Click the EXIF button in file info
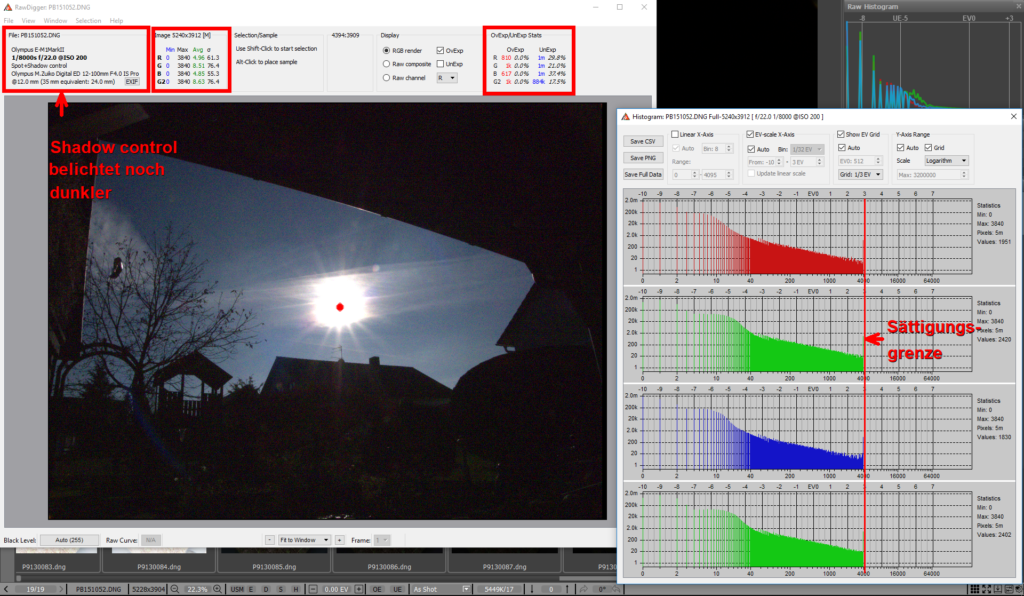The height and width of the screenshot is (596, 1024). coord(131,80)
